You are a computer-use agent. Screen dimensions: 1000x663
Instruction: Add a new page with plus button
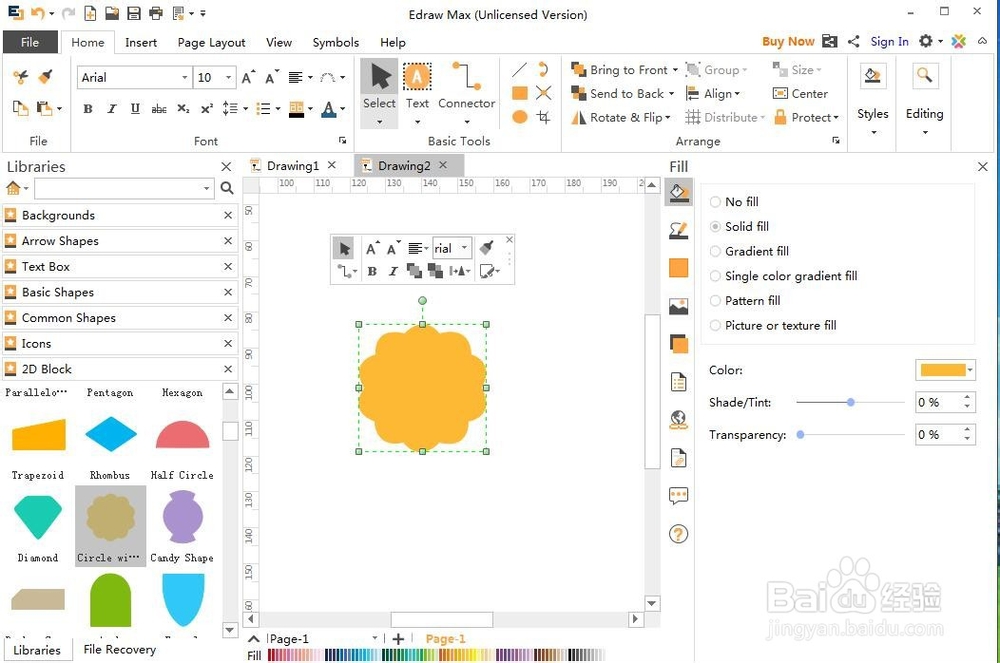[398, 639]
